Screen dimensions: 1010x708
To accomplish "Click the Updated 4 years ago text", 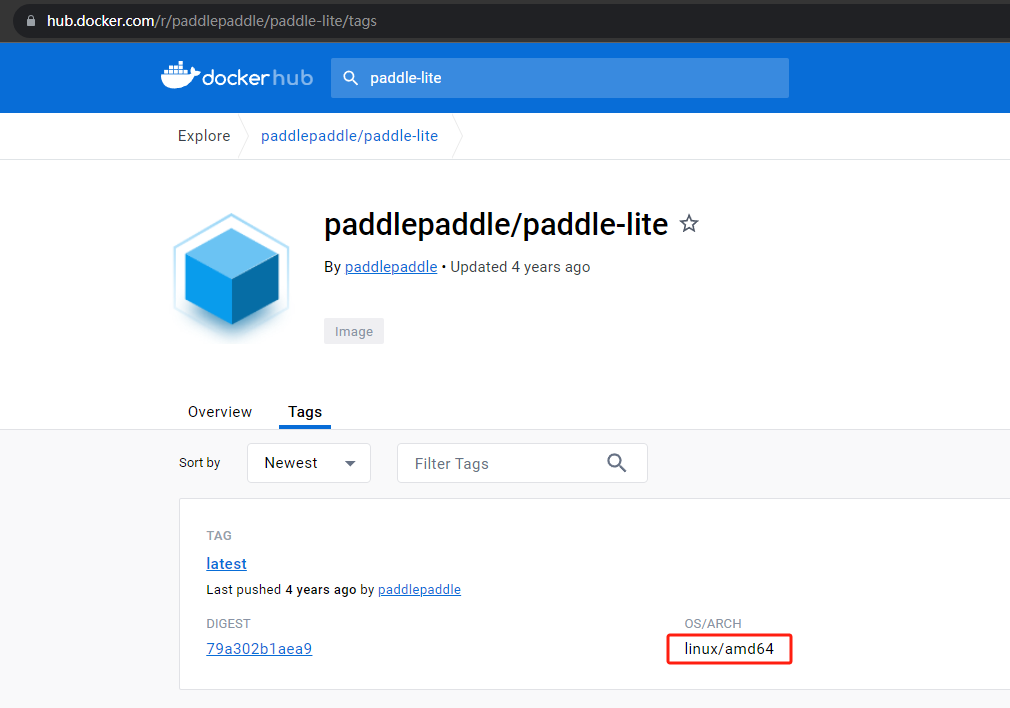I will (x=520, y=267).
